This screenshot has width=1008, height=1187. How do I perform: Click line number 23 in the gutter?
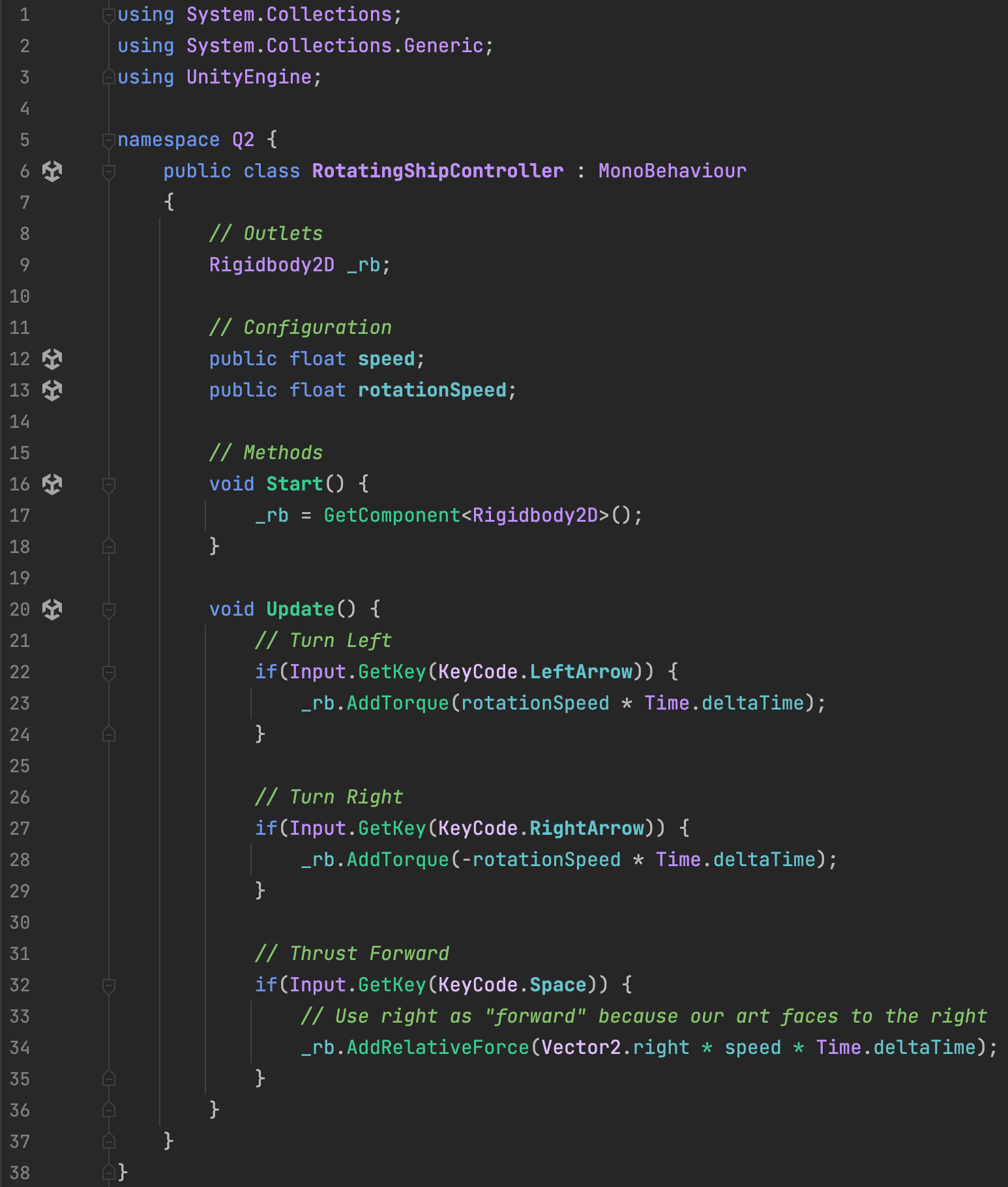click(x=20, y=703)
